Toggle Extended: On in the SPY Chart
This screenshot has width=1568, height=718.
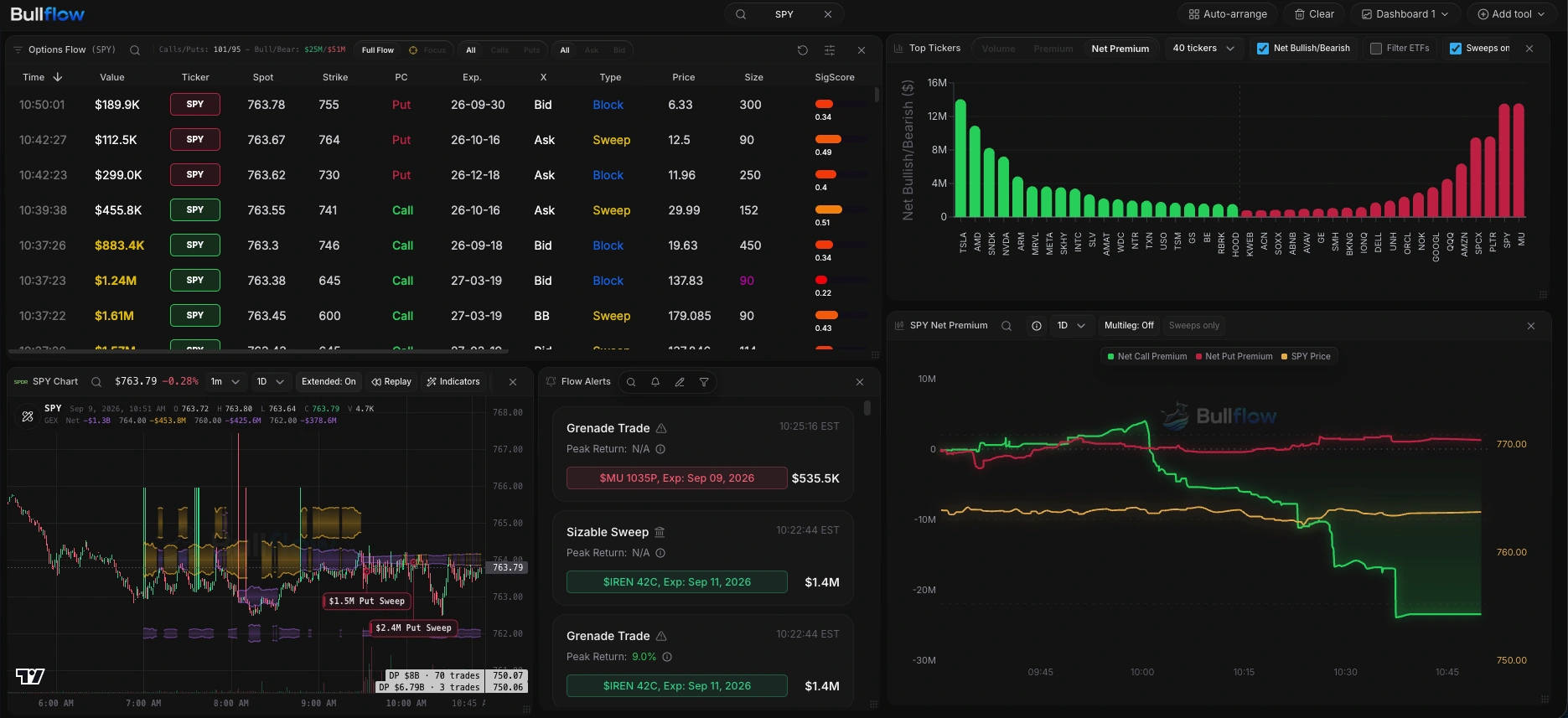(329, 382)
